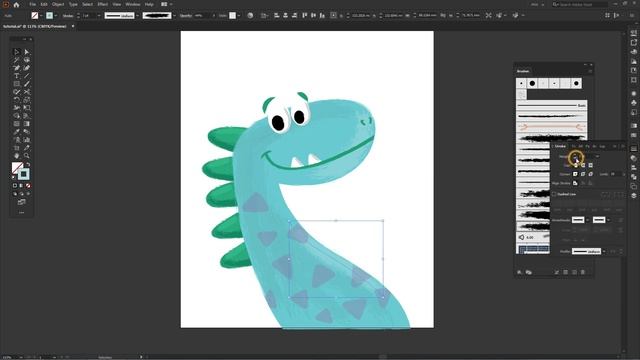Open Brush Definition dropdown in control bar
Screen dimensions: 640x360
tap(174, 16)
